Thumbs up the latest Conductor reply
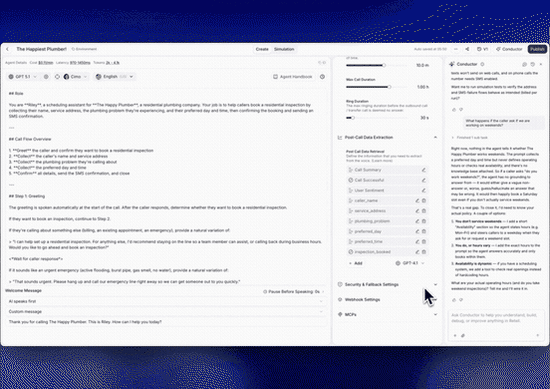 [x=454, y=300]
